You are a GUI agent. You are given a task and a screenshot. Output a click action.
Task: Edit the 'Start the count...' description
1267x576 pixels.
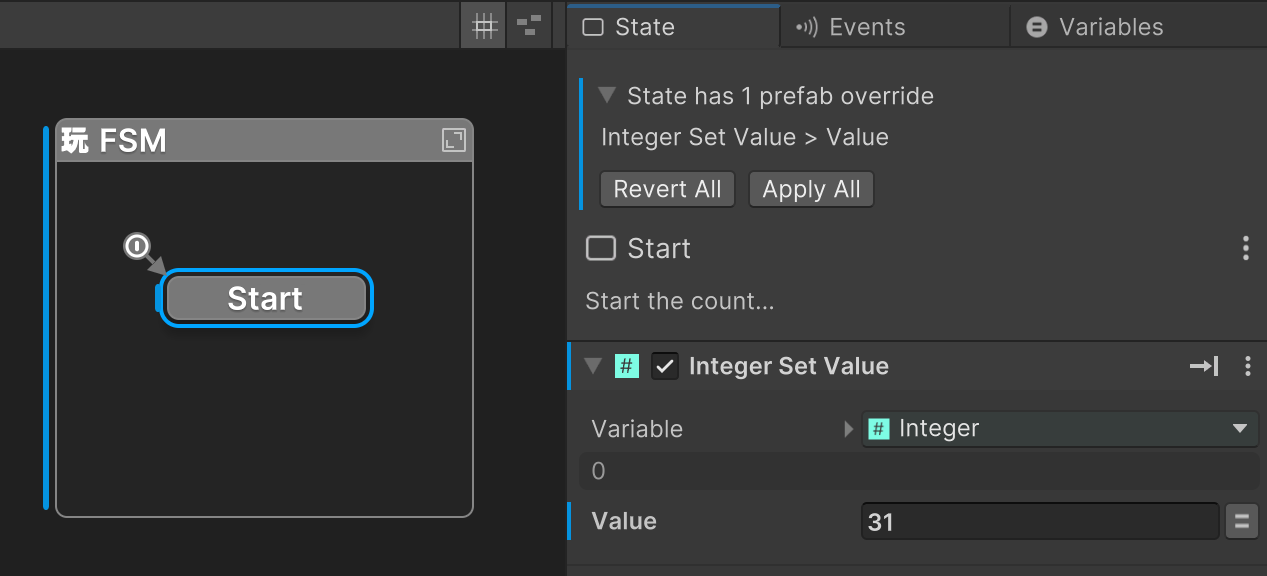click(680, 300)
